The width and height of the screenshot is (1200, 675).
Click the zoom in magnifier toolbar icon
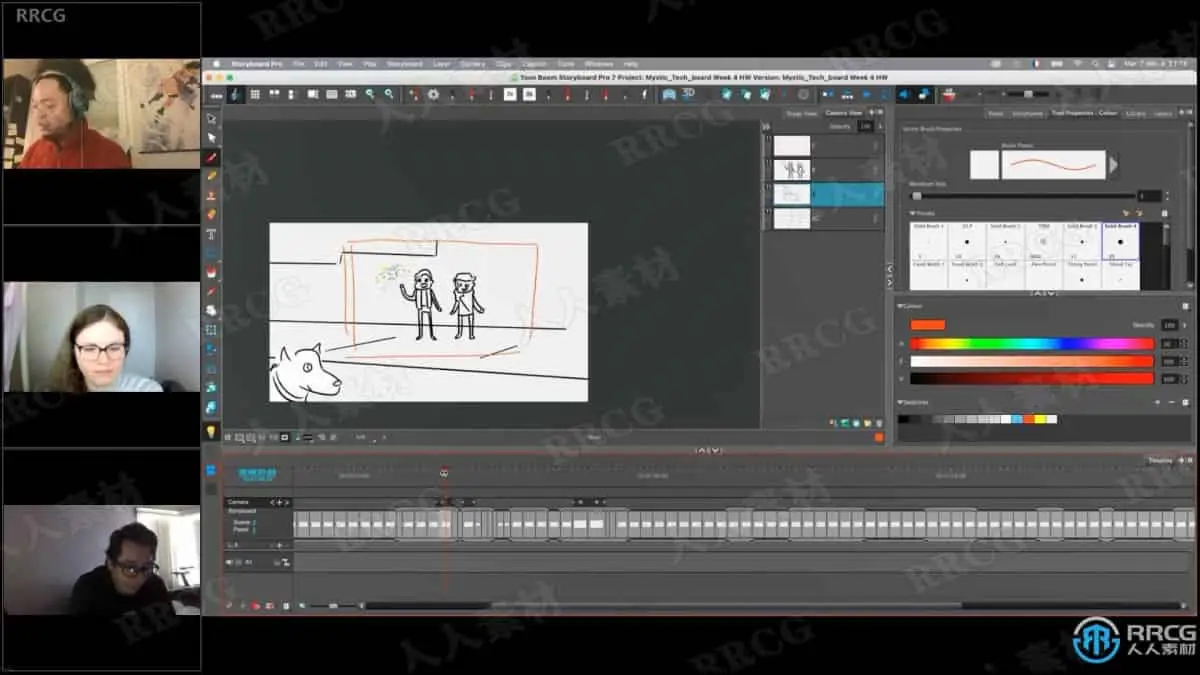[370, 94]
